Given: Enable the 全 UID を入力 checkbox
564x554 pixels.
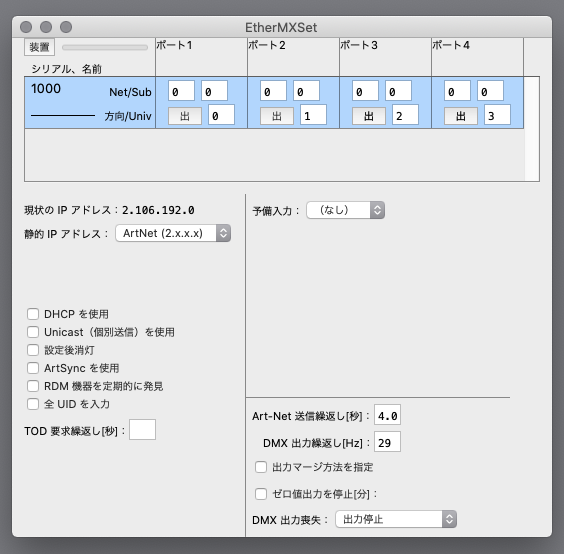Looking at the screenshot, I should (33, 404).
